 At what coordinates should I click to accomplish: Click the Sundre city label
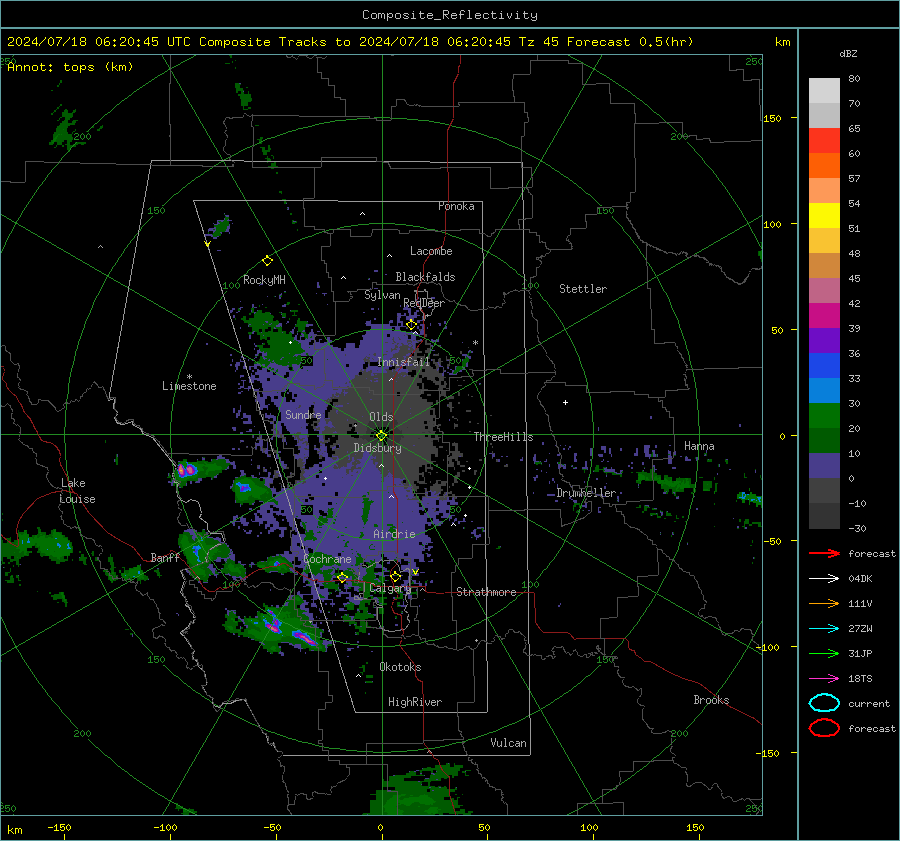tap(303, 414)
